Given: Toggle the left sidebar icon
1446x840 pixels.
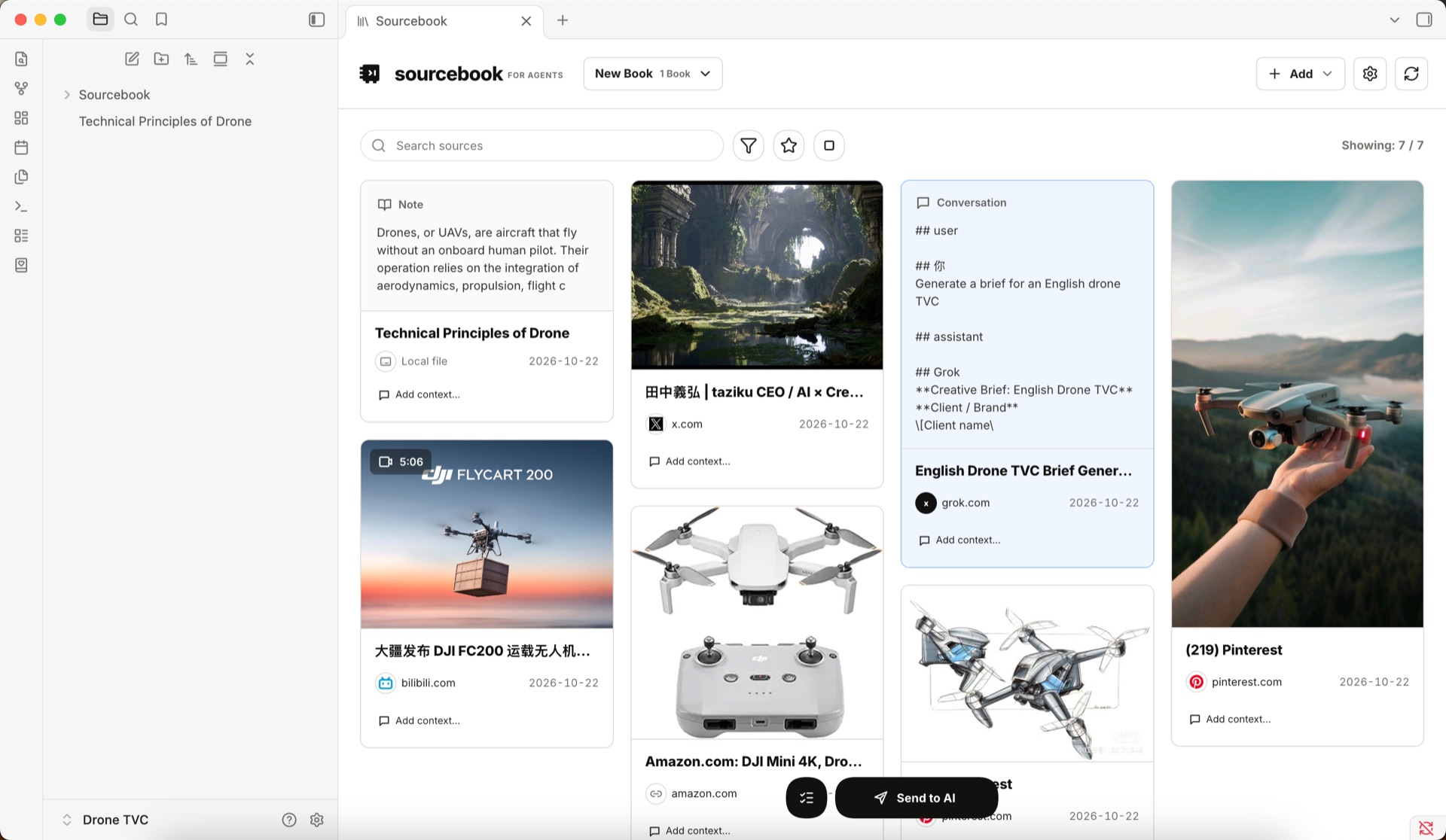Looking at the screenshot, I should (x=317, y=20).
